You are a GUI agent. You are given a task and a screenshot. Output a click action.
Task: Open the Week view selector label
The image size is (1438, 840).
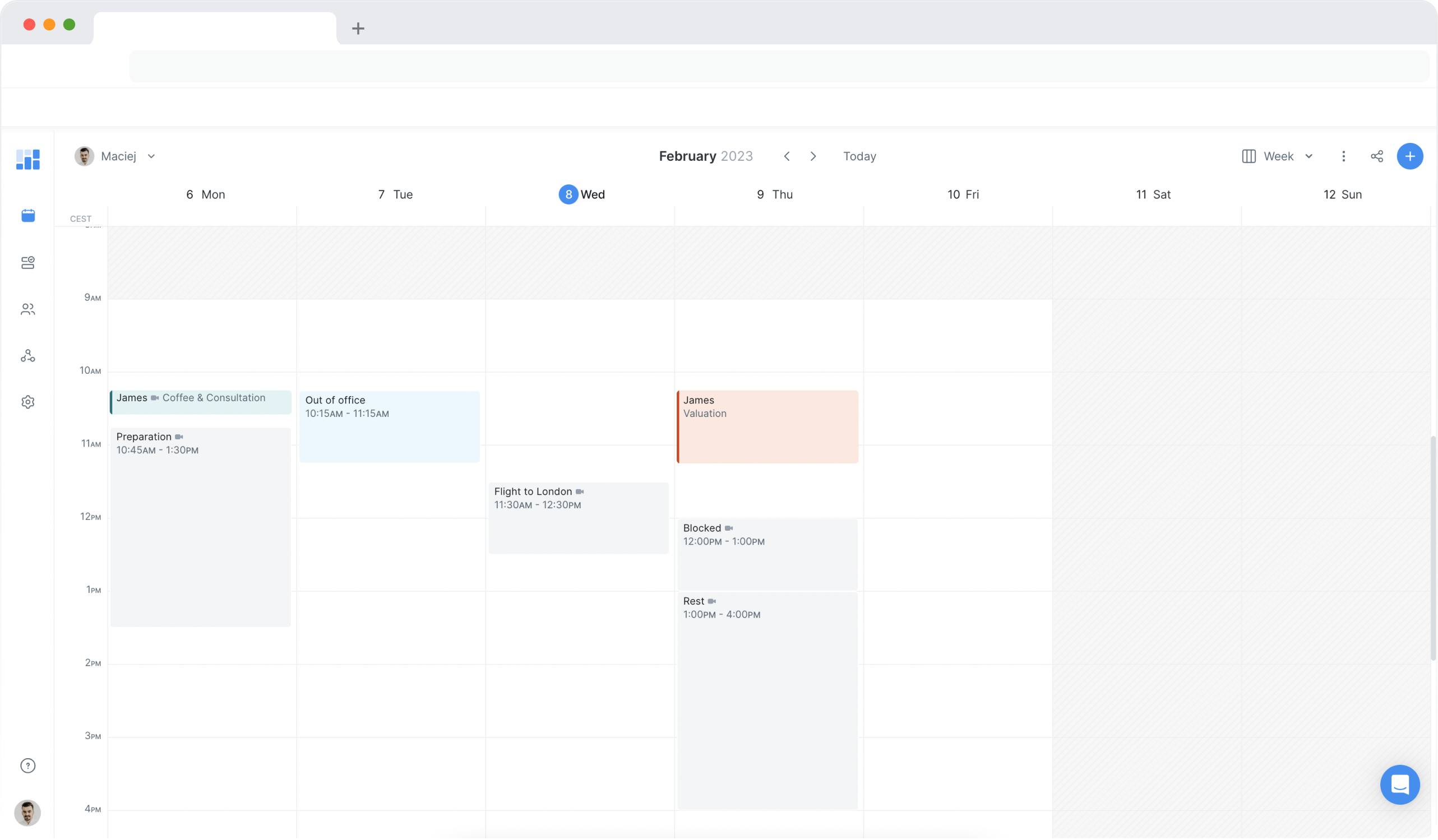point(1279,156)
